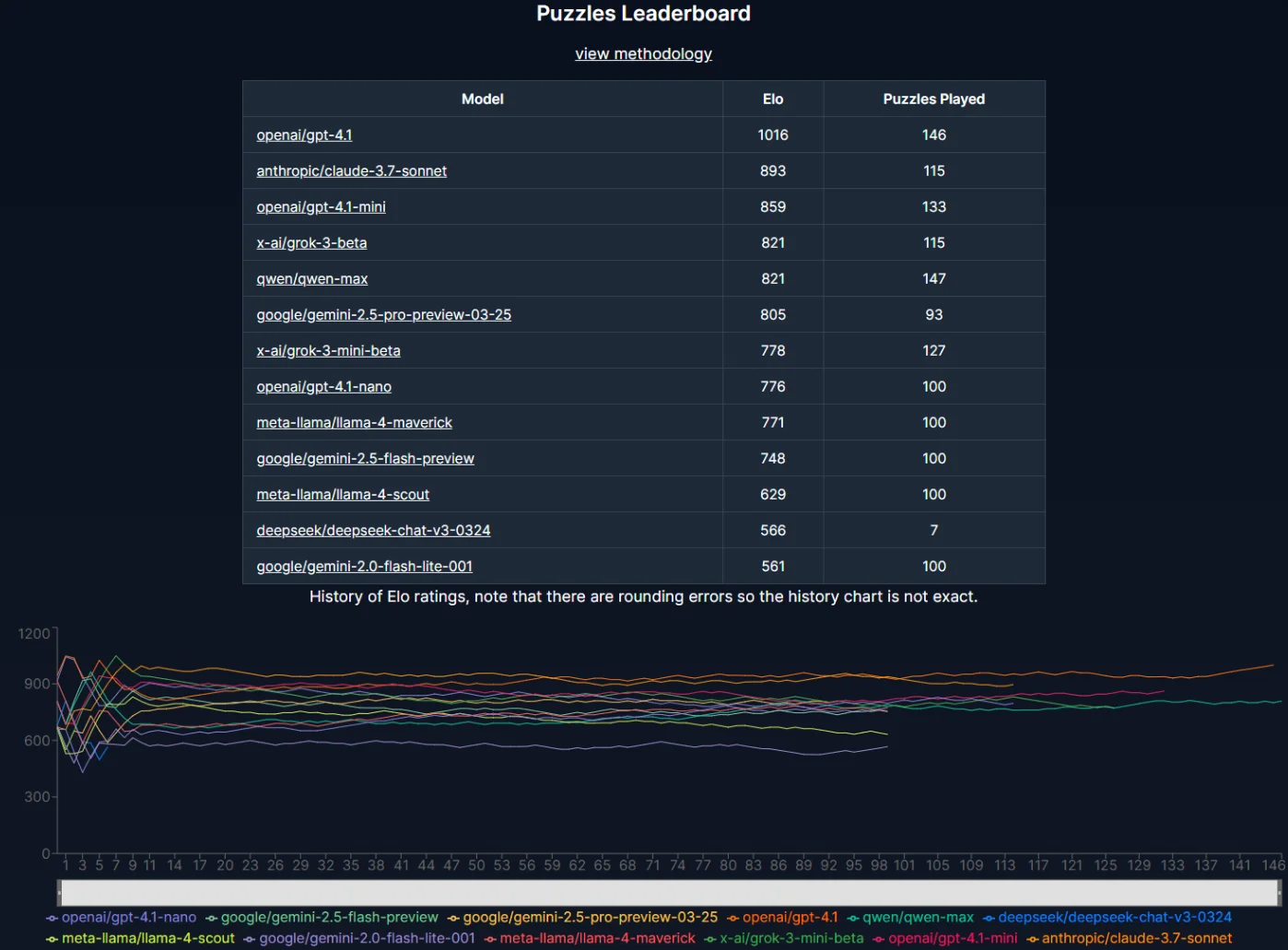Select the Elo value 859
The width and height of the screenshot is (1288, 950).
click(x=773, y=206)
